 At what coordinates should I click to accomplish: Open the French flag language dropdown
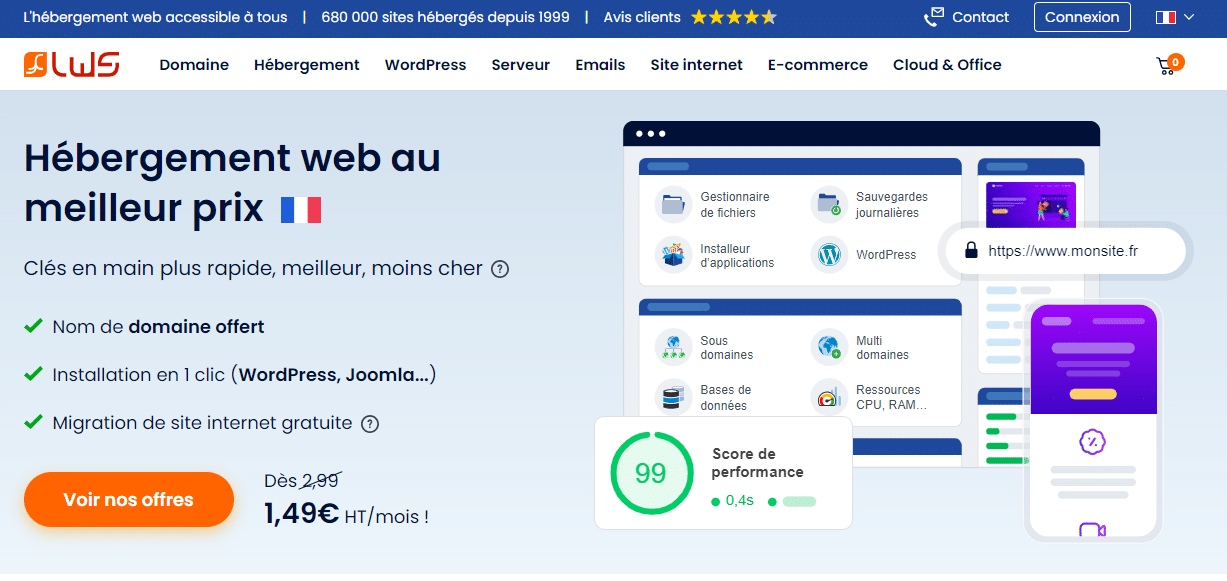pos(1174,17)
